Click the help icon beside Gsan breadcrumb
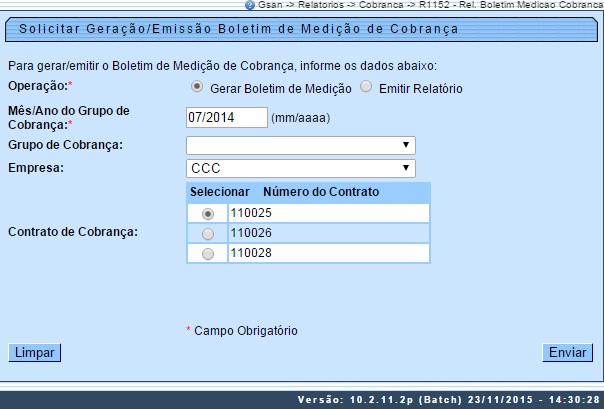The height and width of the screenshot is (409, 604). (250, 5)
